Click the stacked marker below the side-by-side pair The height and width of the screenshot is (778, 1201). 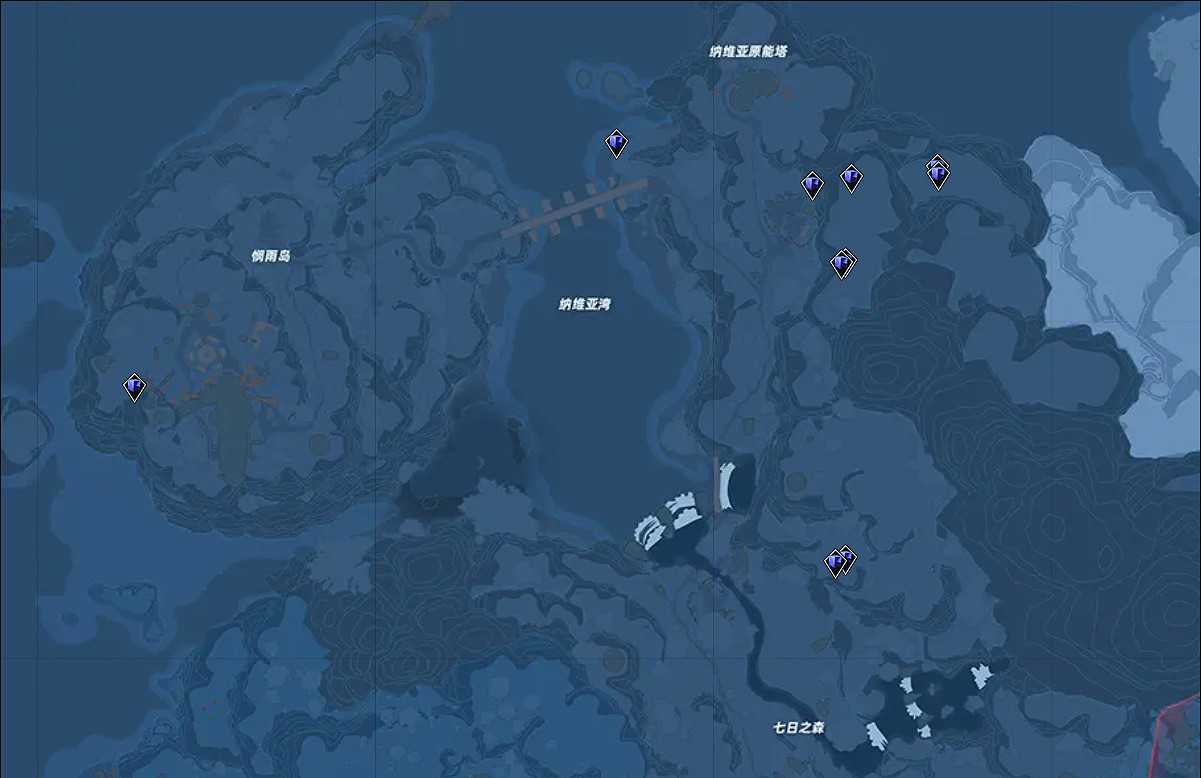pyautogui.click(x=842, y=264)
